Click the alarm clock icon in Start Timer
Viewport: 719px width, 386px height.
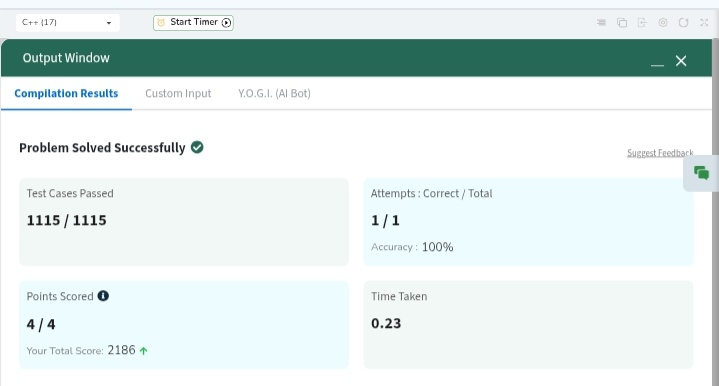point(161,22)
